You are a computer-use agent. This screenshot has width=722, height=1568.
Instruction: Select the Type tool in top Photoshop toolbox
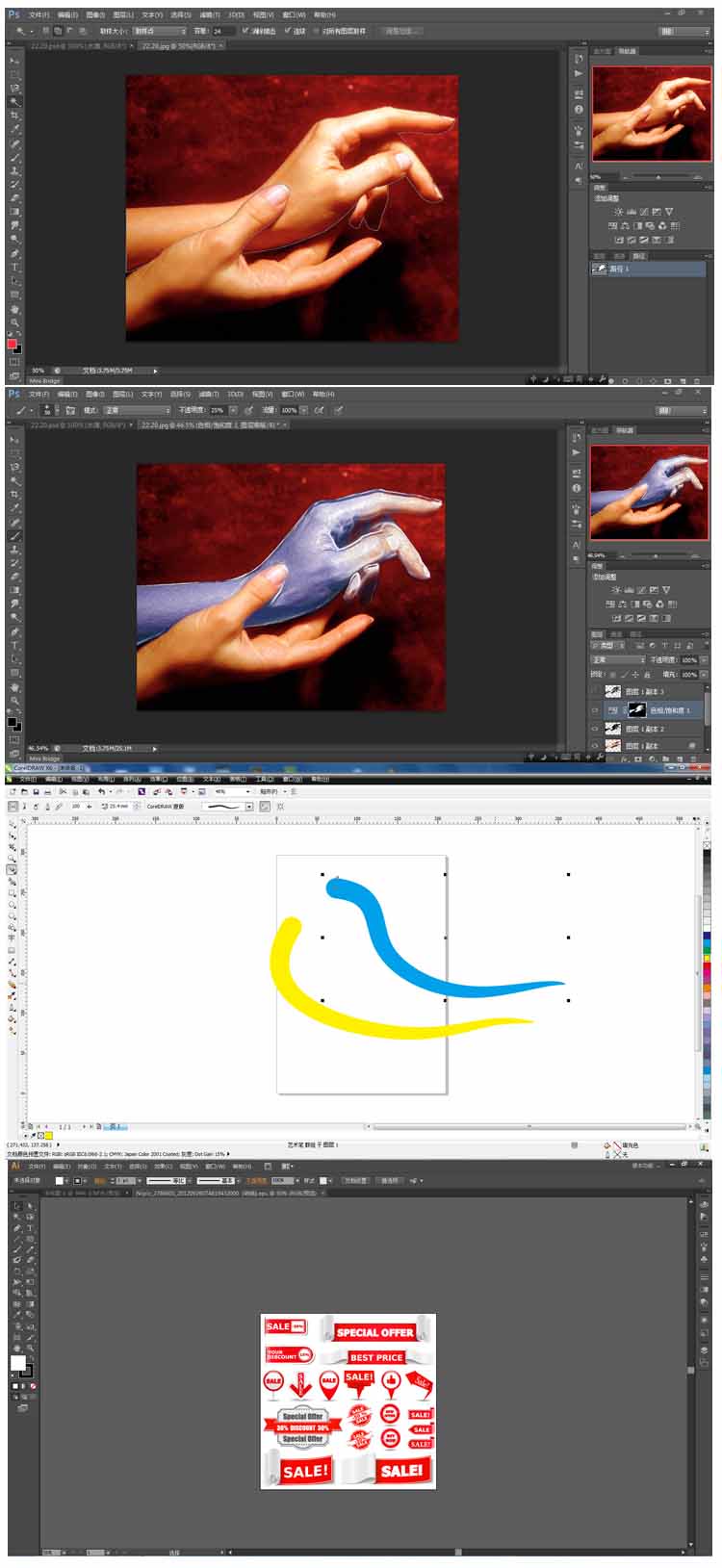[x=14, y=268]
